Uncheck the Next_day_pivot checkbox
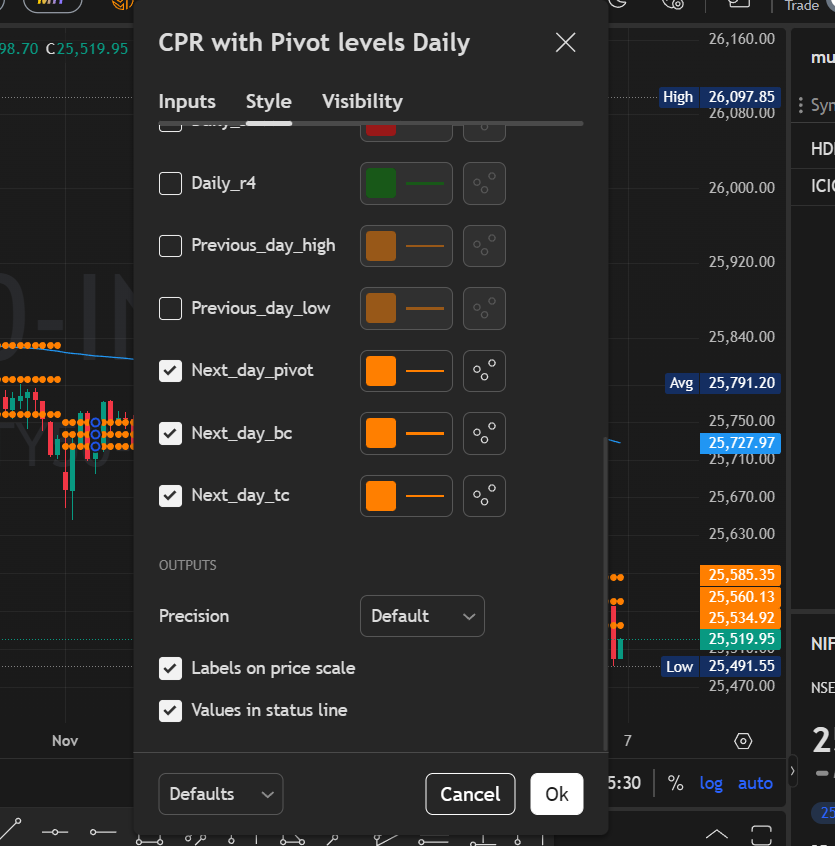 point(171,371)
